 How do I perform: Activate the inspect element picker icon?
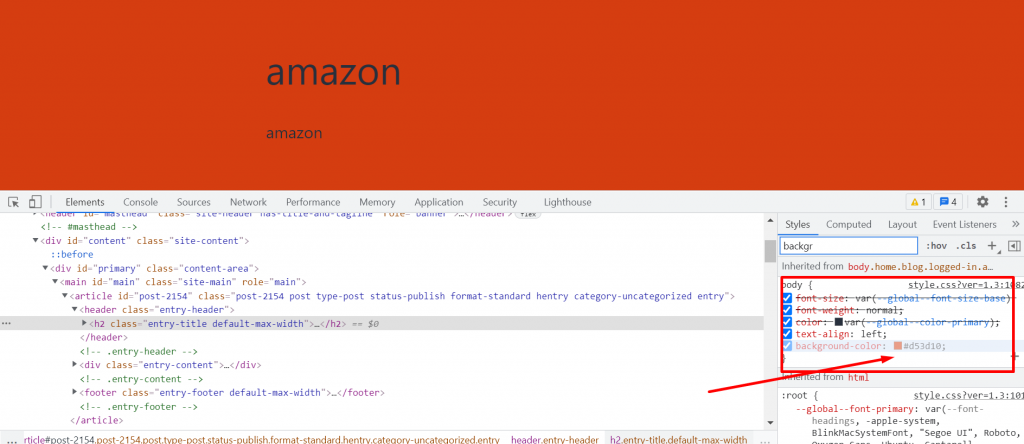click(13, 202)
